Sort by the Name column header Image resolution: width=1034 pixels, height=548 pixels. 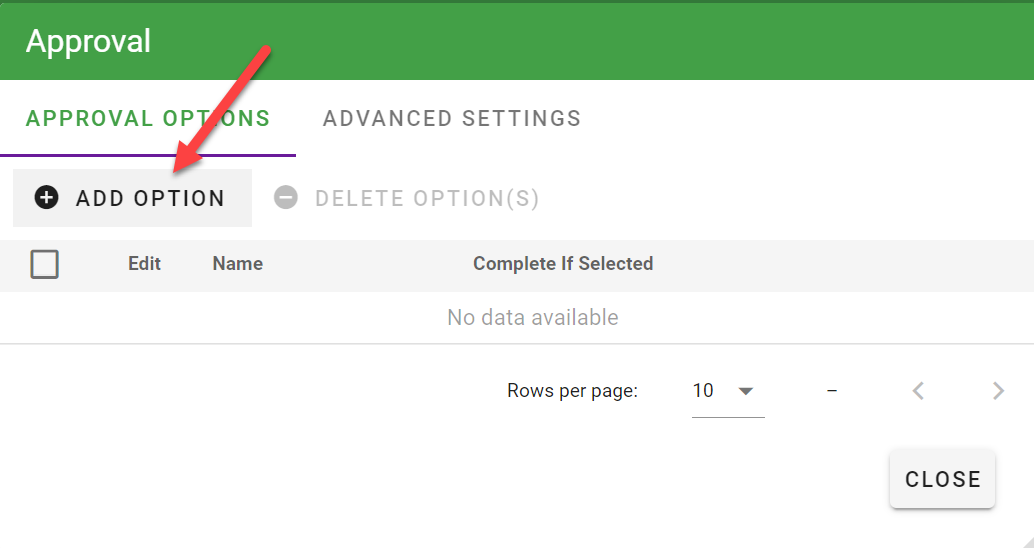point(237,264)
